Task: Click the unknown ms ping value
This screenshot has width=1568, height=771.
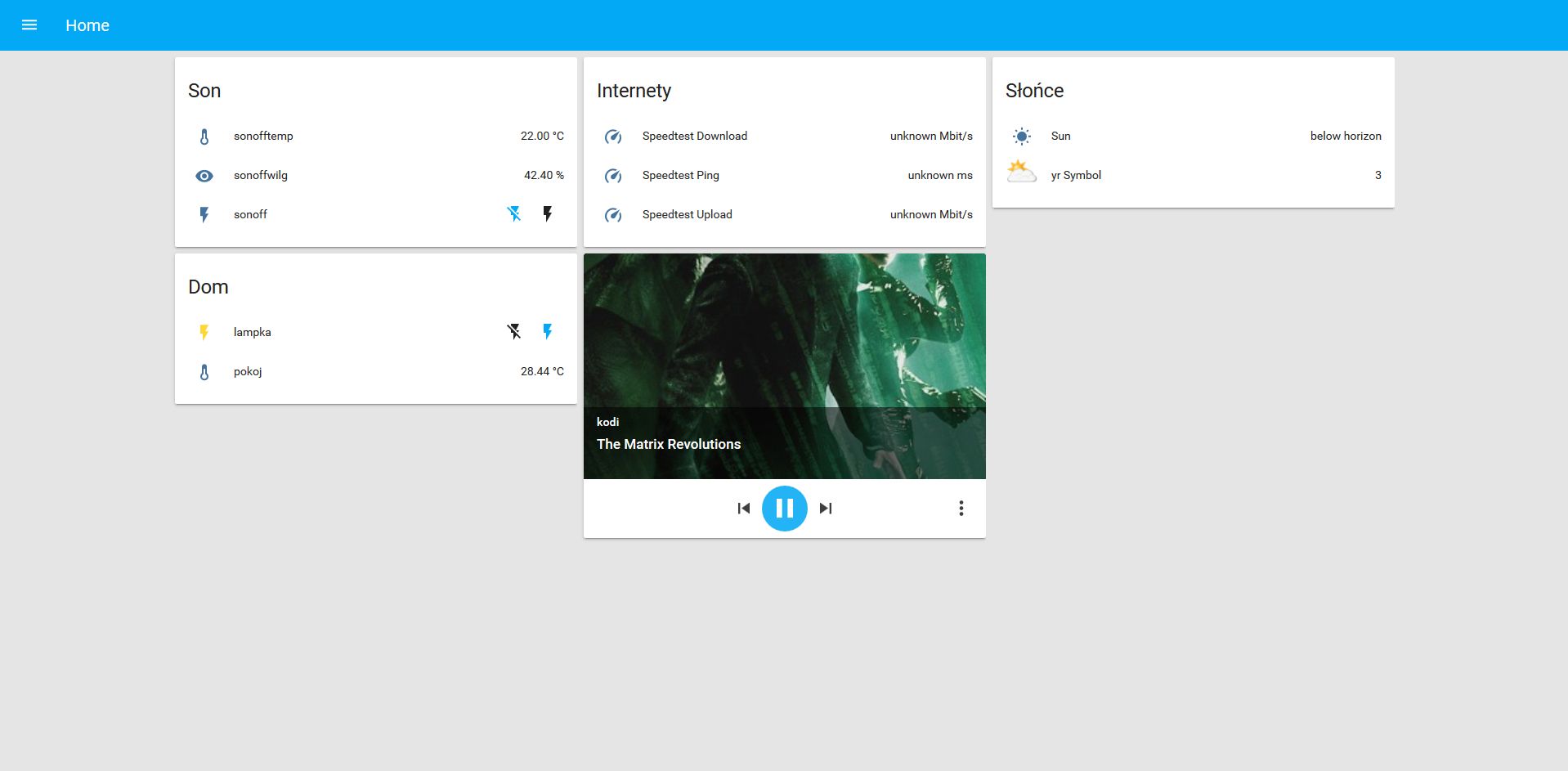Action: [940, 175]
